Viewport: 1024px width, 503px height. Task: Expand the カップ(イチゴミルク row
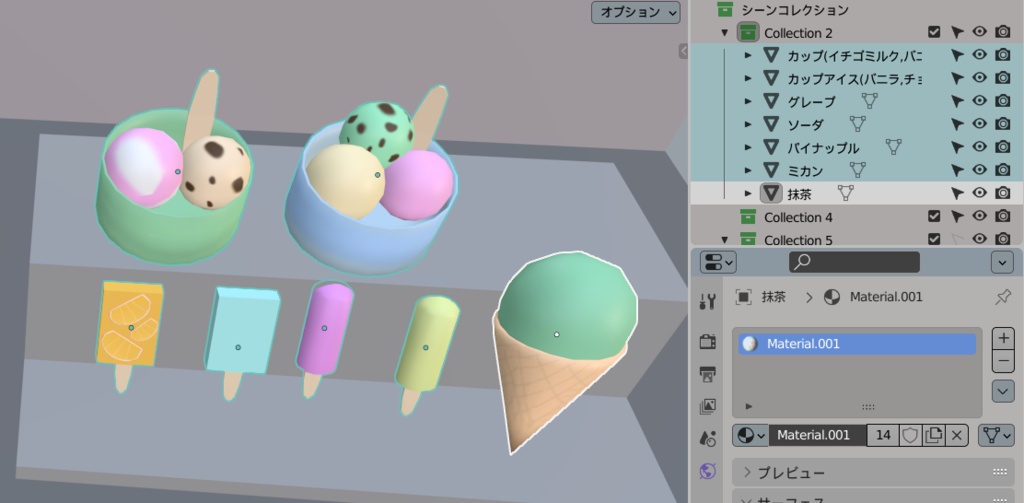[x=748, y=56]
